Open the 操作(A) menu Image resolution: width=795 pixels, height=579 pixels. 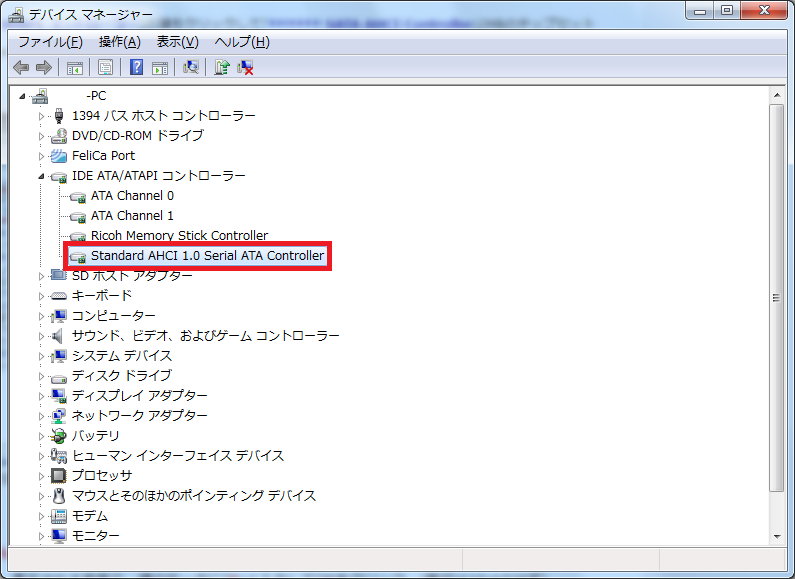click(x=120, y=42)
